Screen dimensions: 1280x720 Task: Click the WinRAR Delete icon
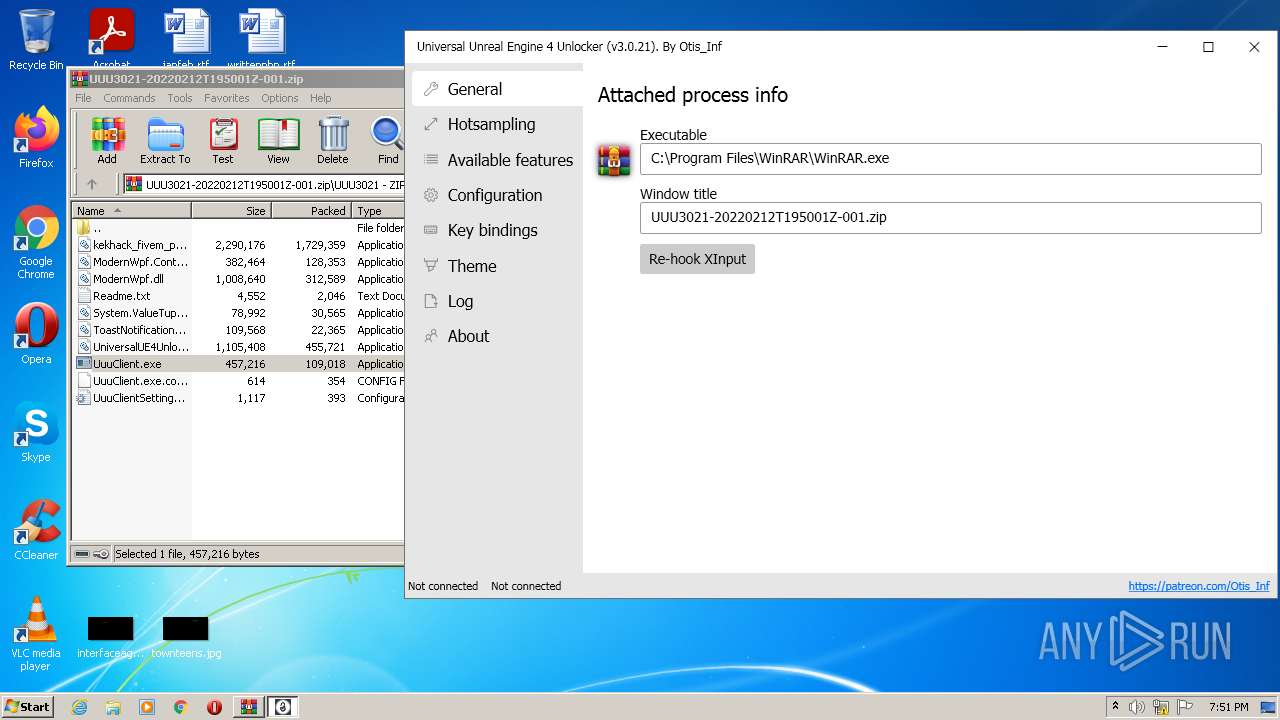(333, 141)
